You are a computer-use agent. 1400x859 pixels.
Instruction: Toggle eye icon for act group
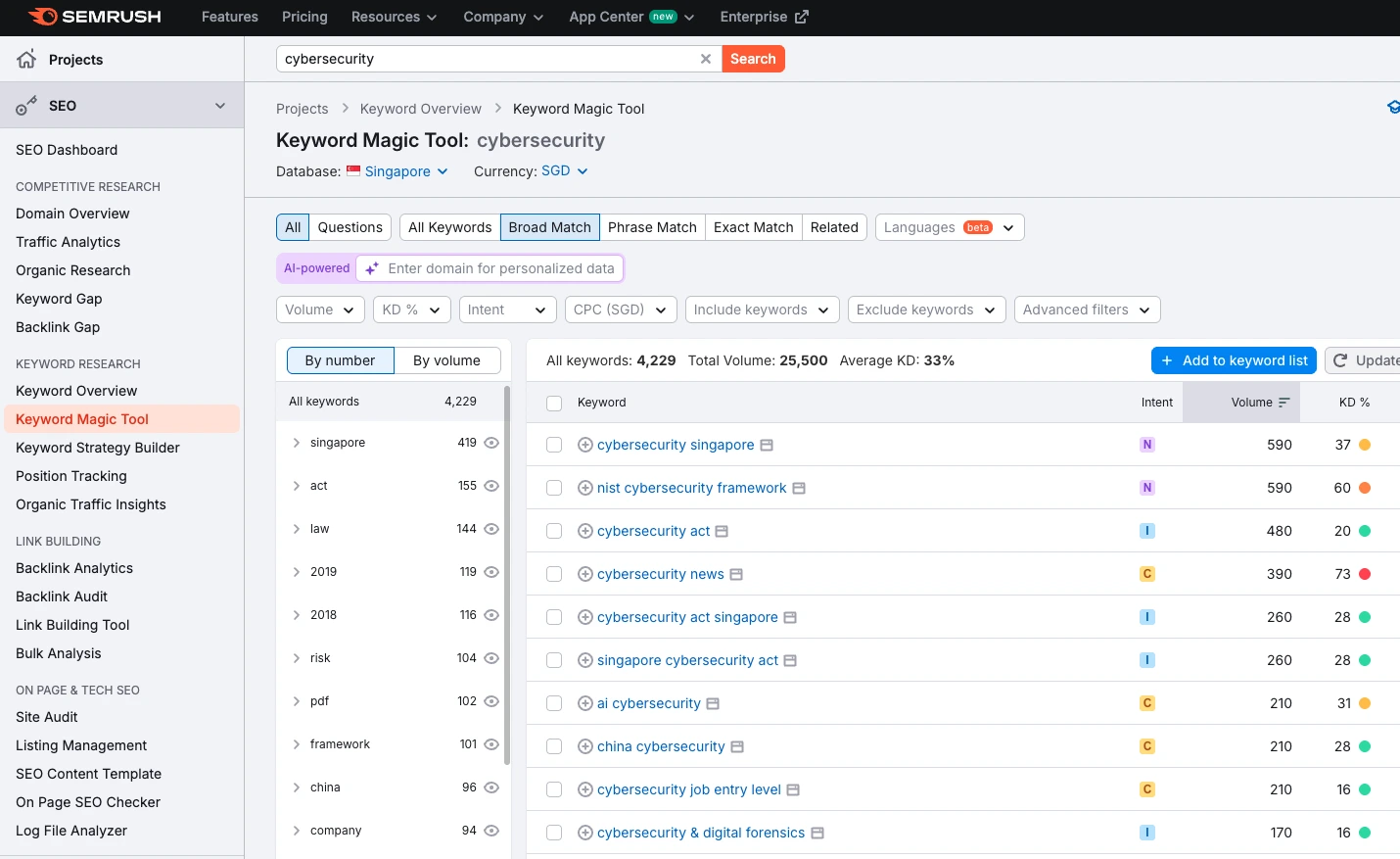[491, 486]
